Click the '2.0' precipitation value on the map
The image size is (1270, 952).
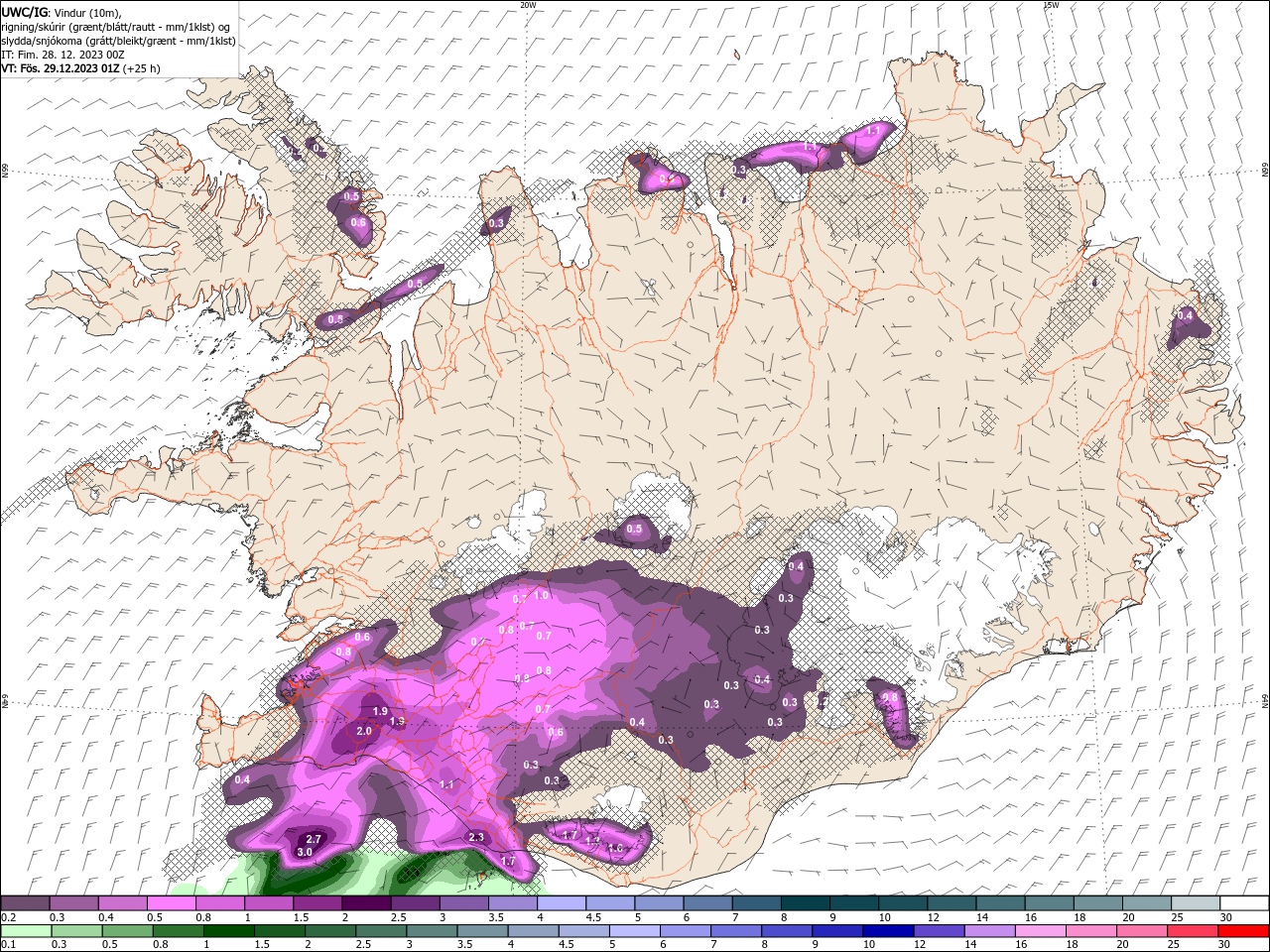[363, 731]
